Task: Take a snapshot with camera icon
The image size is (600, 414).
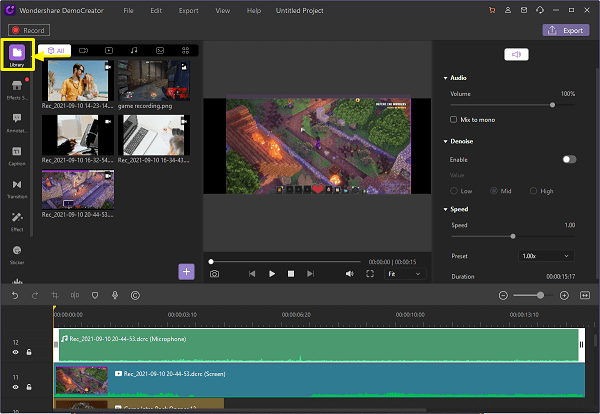Action: 215,273
